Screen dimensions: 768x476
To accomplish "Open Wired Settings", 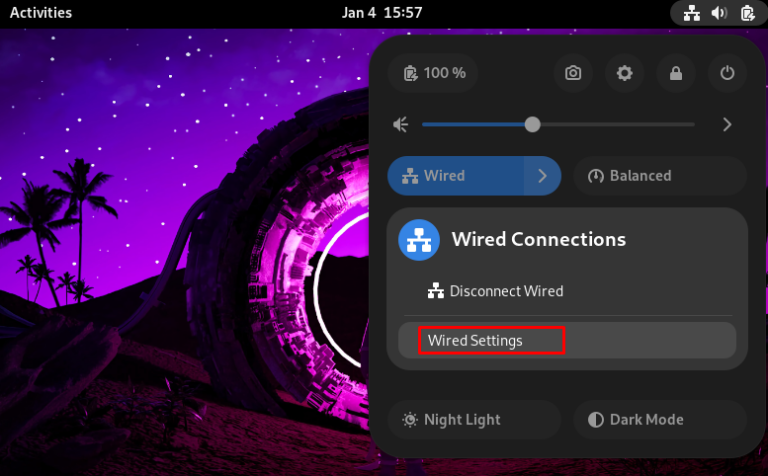I will coord(490,341).
